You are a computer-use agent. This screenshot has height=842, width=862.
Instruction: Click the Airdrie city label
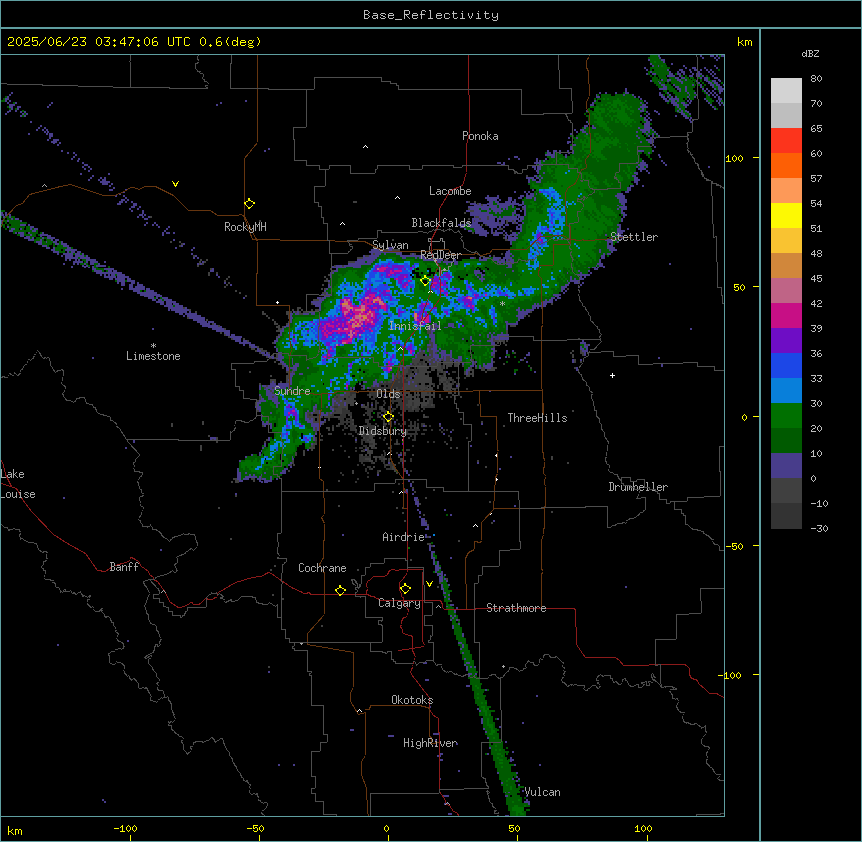tap(403, 537)
